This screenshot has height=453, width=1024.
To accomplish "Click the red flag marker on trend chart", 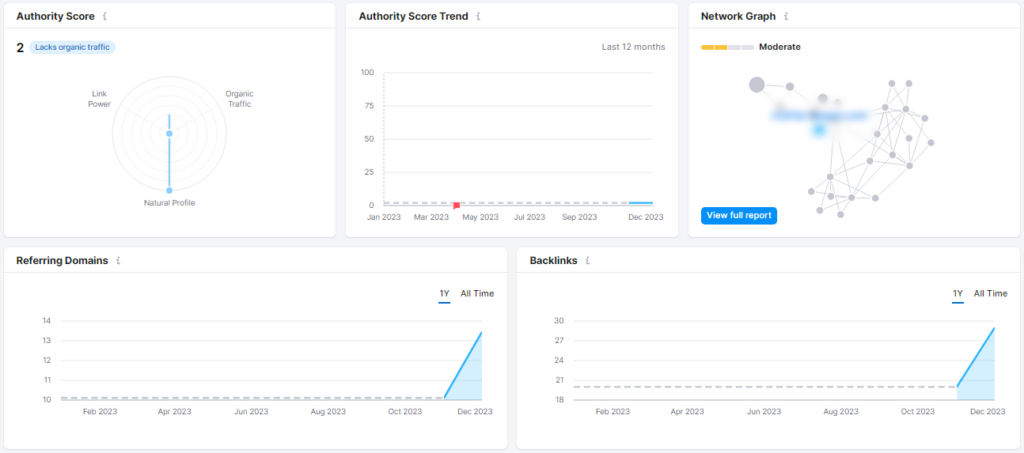I will 456,206.
